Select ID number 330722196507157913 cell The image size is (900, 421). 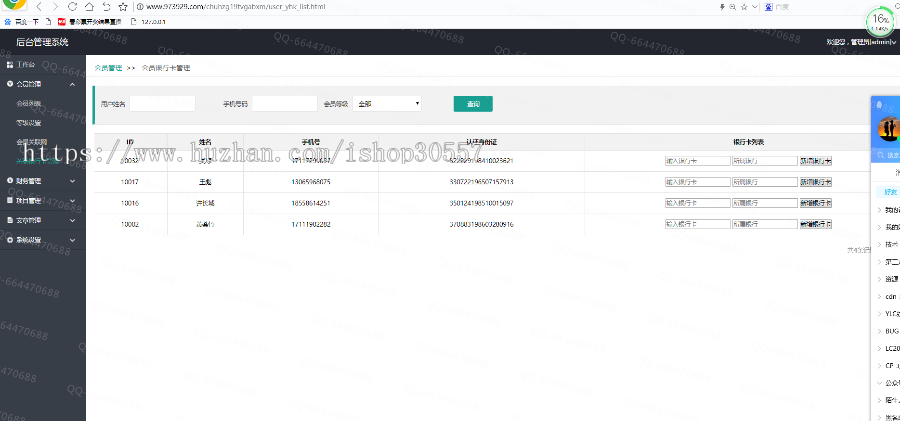point(481,182)
